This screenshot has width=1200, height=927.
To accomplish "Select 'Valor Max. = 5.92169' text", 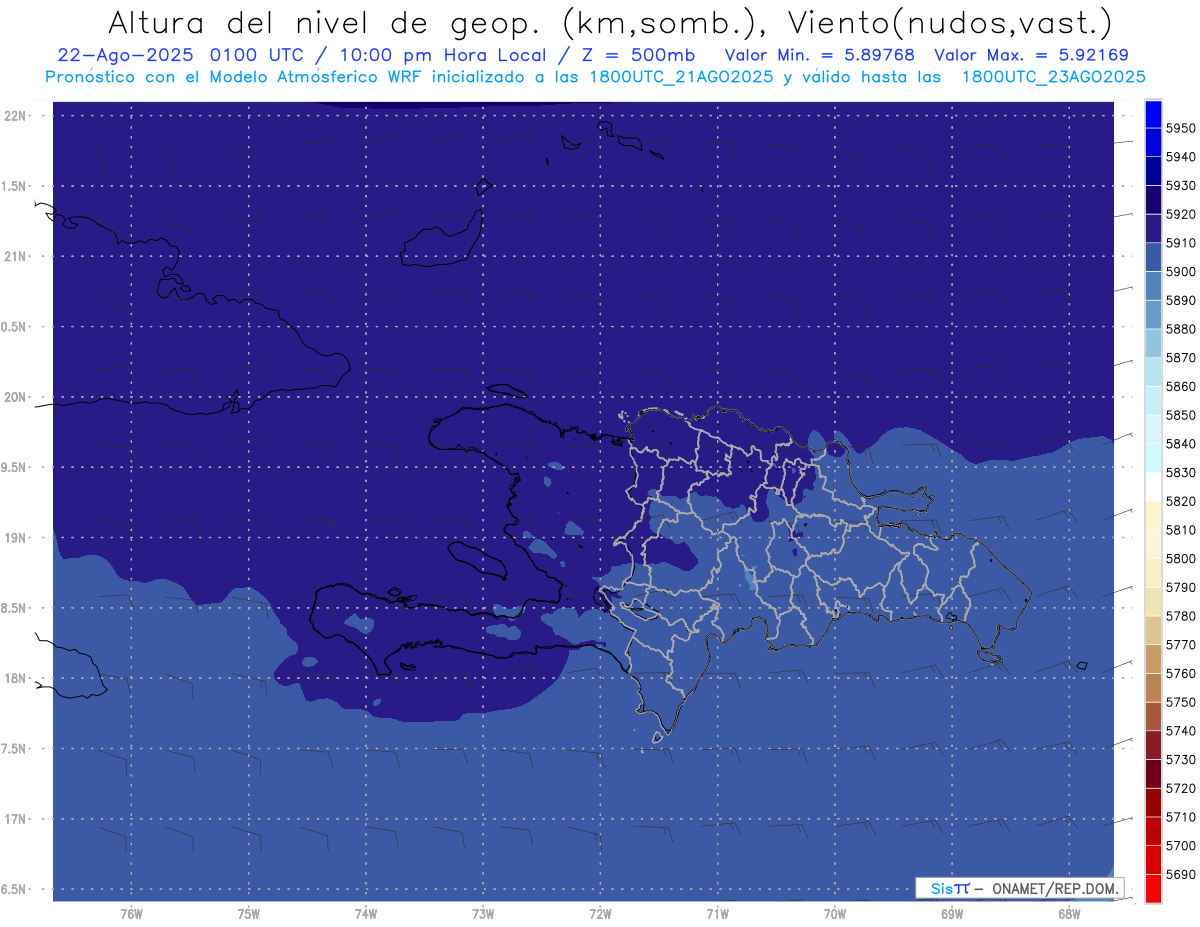I will tap(1031, 56).
